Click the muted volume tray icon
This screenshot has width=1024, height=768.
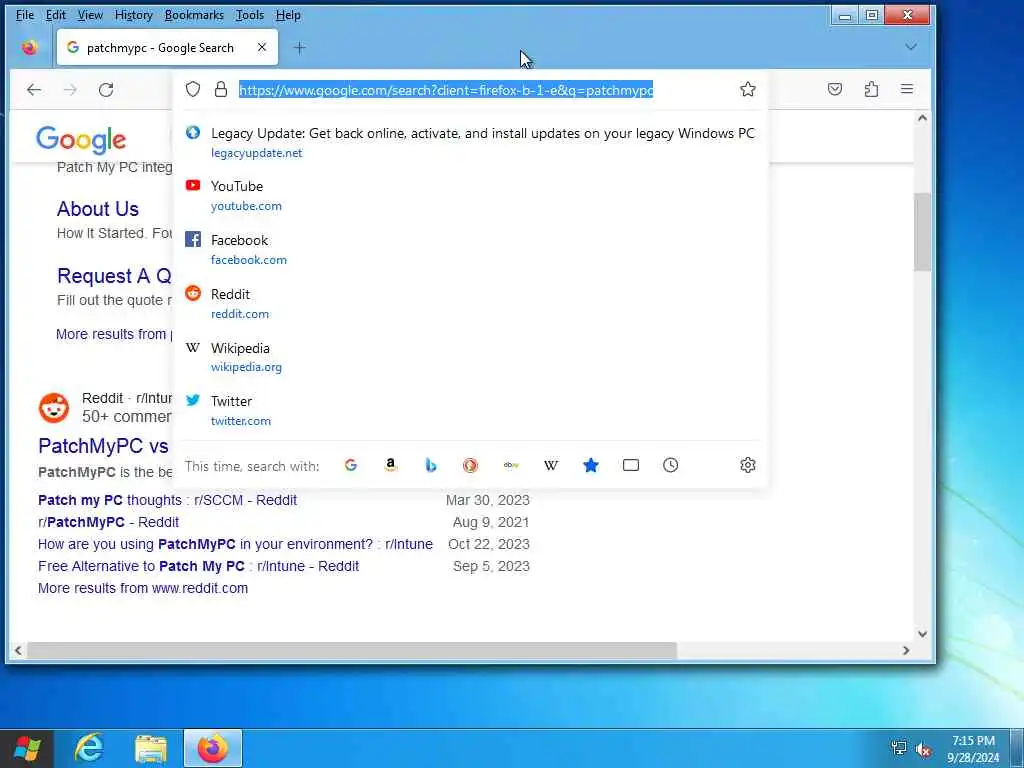(924, 749)
